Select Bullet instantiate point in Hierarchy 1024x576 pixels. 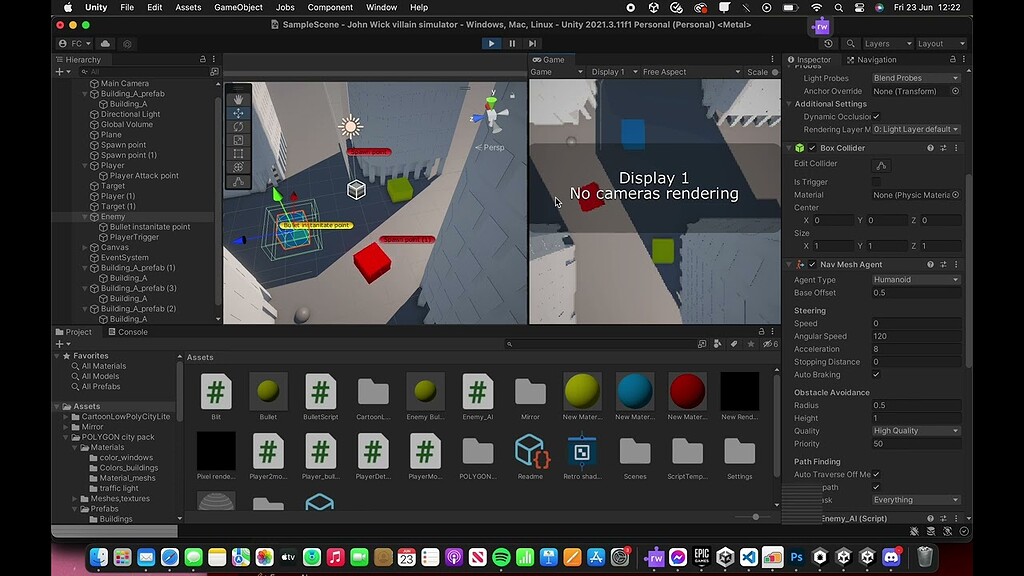150,227
